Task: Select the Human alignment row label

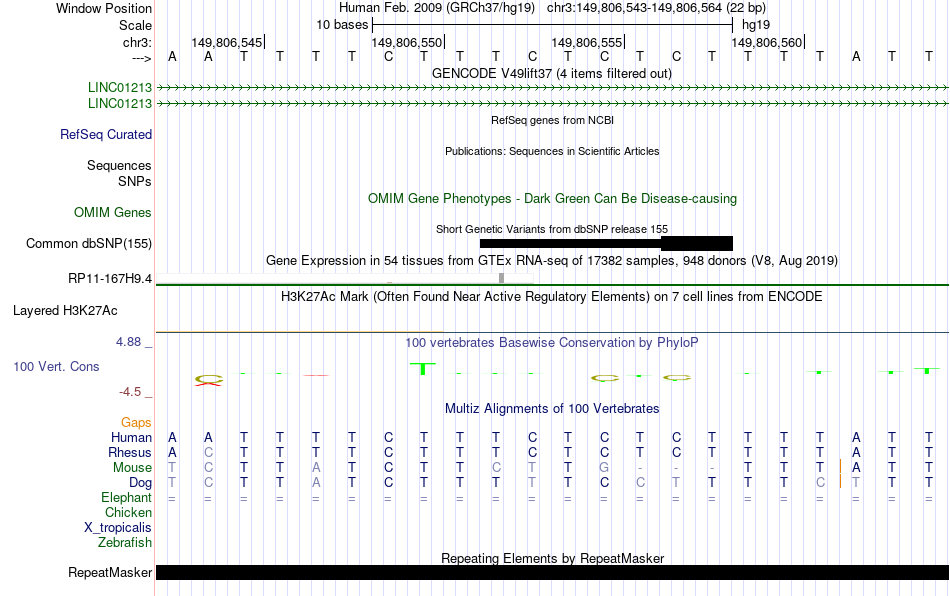Action: (131, 437)
